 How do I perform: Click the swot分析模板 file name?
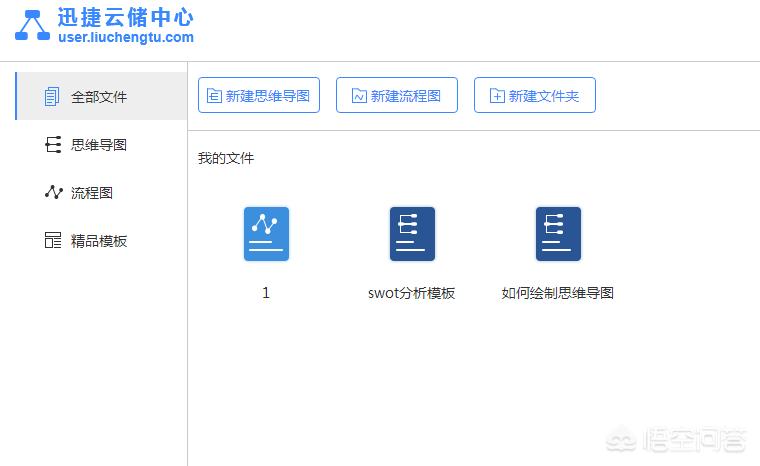tap(412, 293)
